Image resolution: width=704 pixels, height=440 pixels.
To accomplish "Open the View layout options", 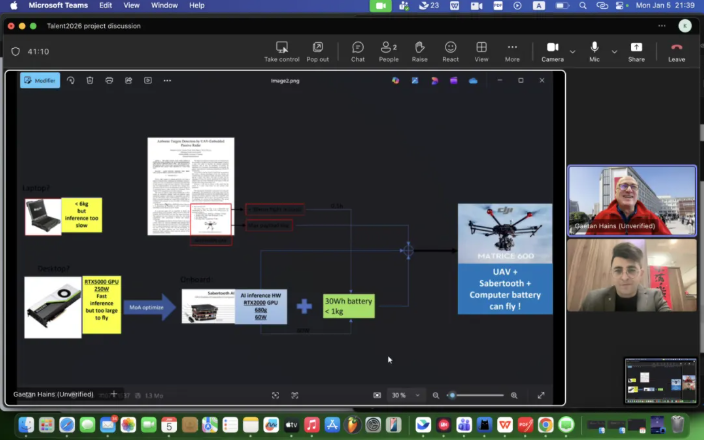I will point(481,51).
